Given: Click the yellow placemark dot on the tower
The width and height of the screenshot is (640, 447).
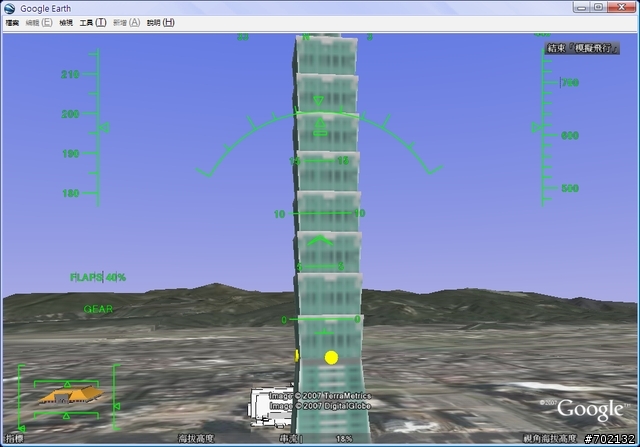Looking at the screenshot, I should (x=331, y=358).
